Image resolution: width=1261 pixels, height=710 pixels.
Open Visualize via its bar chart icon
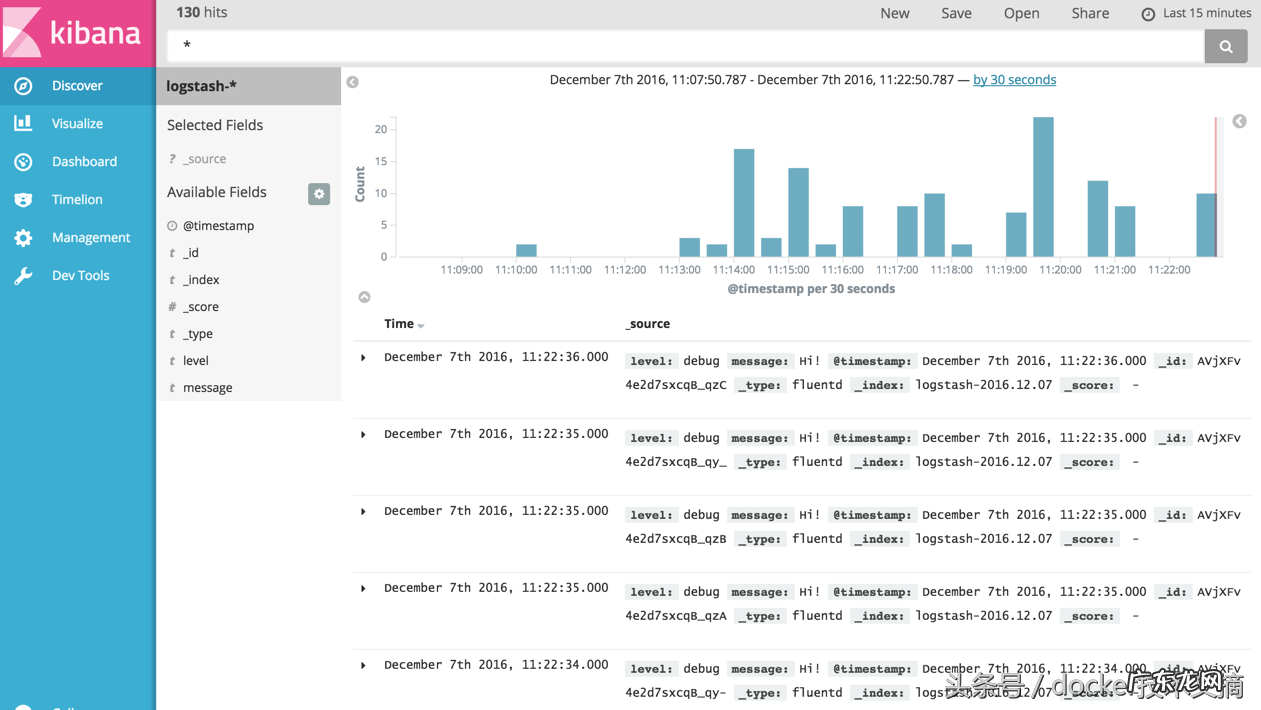click(x=23, y=123)
